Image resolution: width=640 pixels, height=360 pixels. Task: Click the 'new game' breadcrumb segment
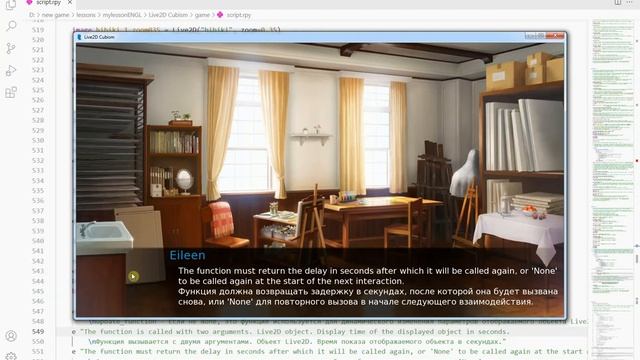click(56, 15)
